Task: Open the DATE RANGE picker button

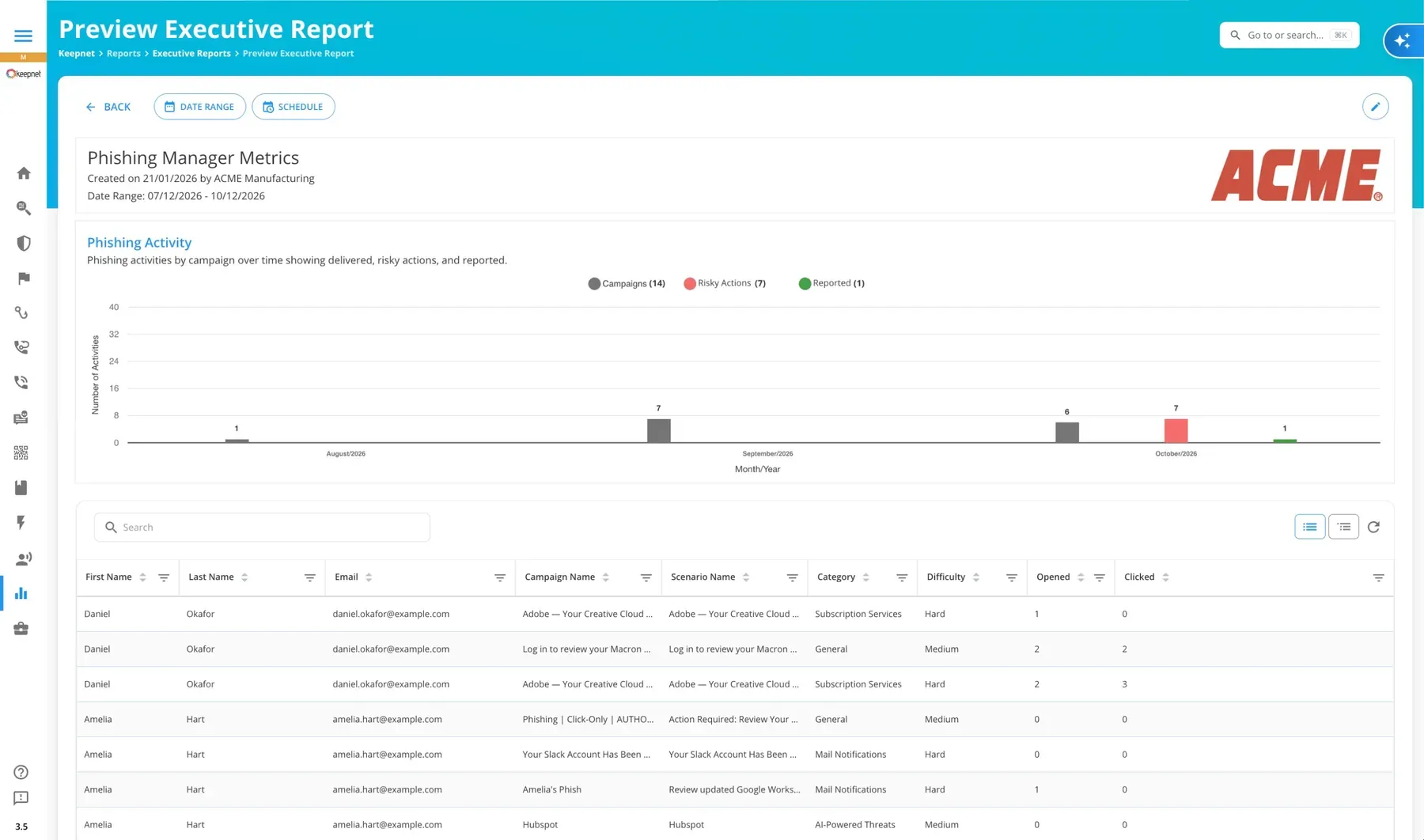Action: tap(199, 107)
